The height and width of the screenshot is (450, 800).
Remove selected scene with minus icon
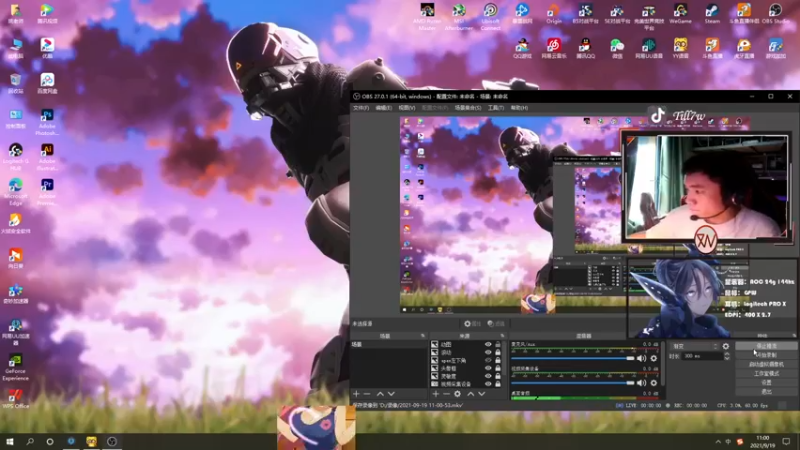point(367,394)
